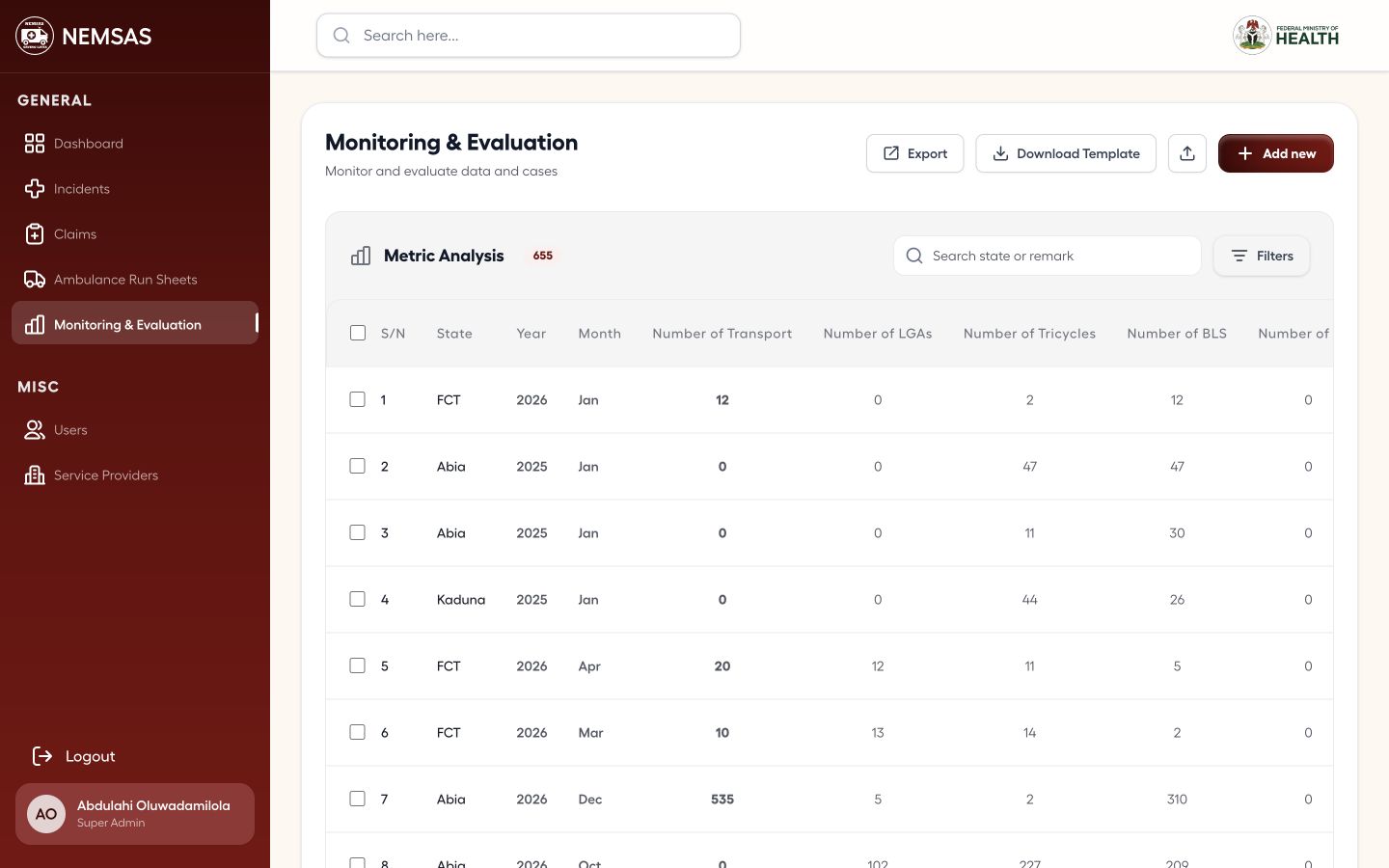Click the Month column header
Viewport: 1389px width, 868px height.
coord(600,334)
